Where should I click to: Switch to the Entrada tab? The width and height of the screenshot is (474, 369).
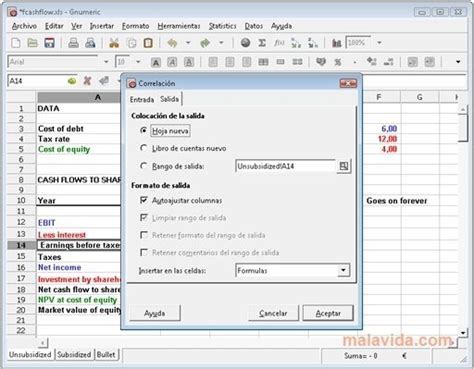142,99
